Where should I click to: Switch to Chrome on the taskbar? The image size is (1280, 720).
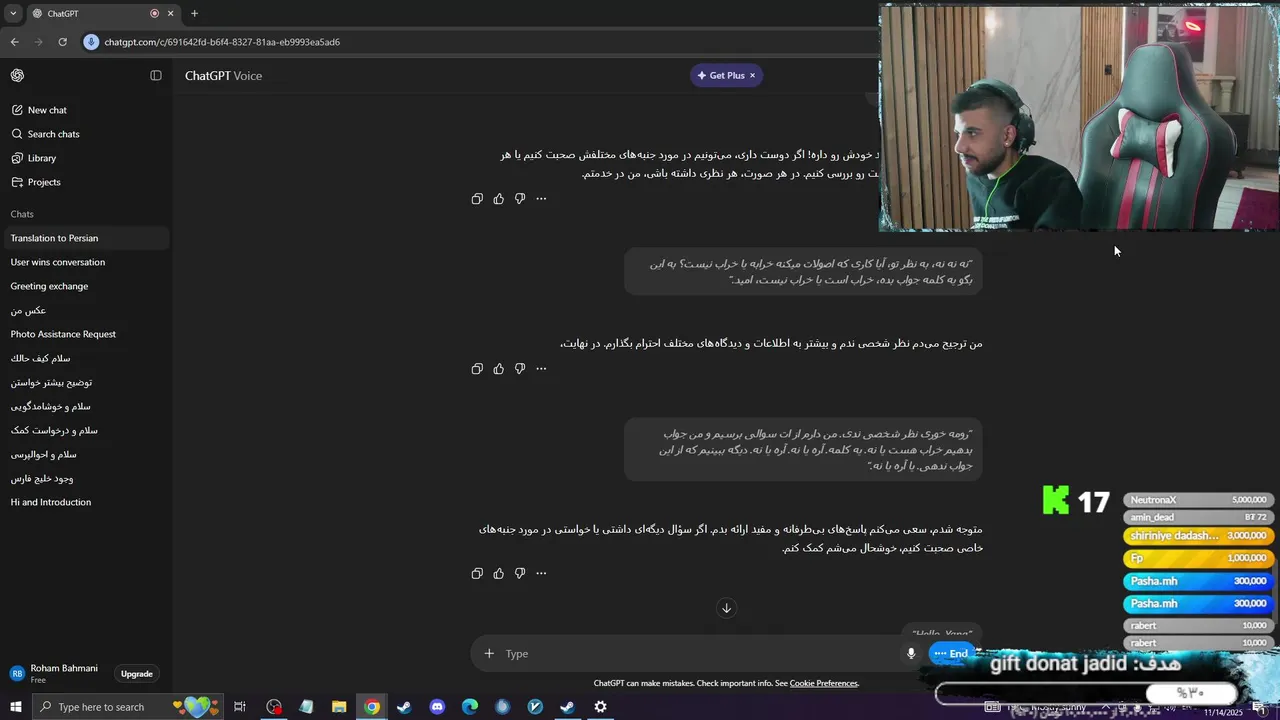(372, 707)
